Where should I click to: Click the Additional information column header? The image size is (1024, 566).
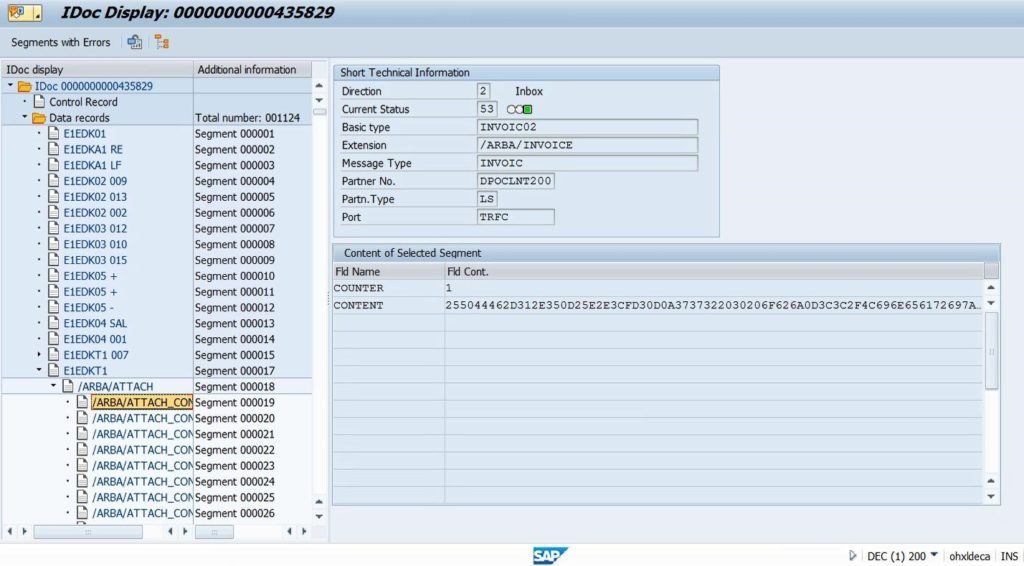(252, 69)
